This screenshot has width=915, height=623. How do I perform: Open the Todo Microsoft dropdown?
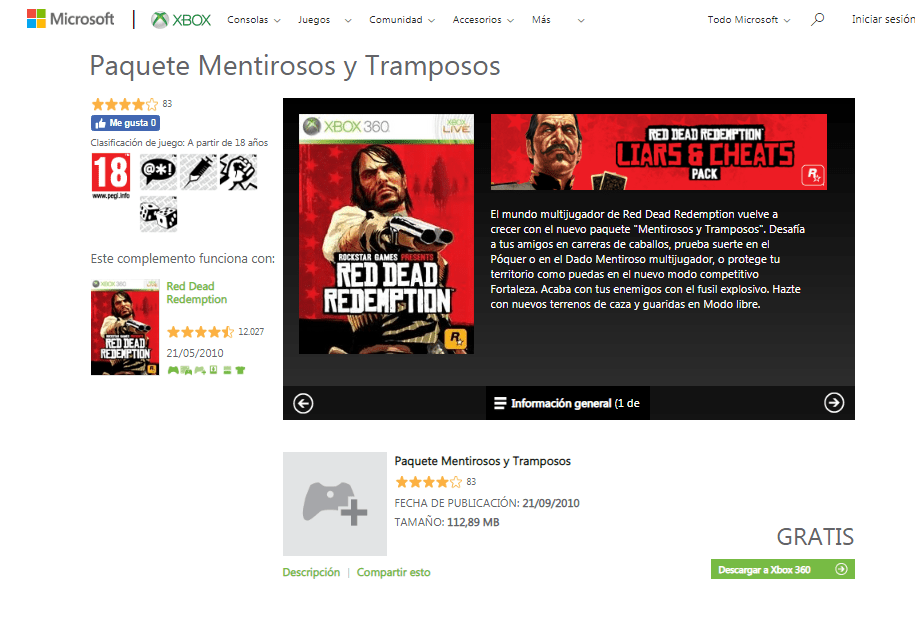point(749,20)
